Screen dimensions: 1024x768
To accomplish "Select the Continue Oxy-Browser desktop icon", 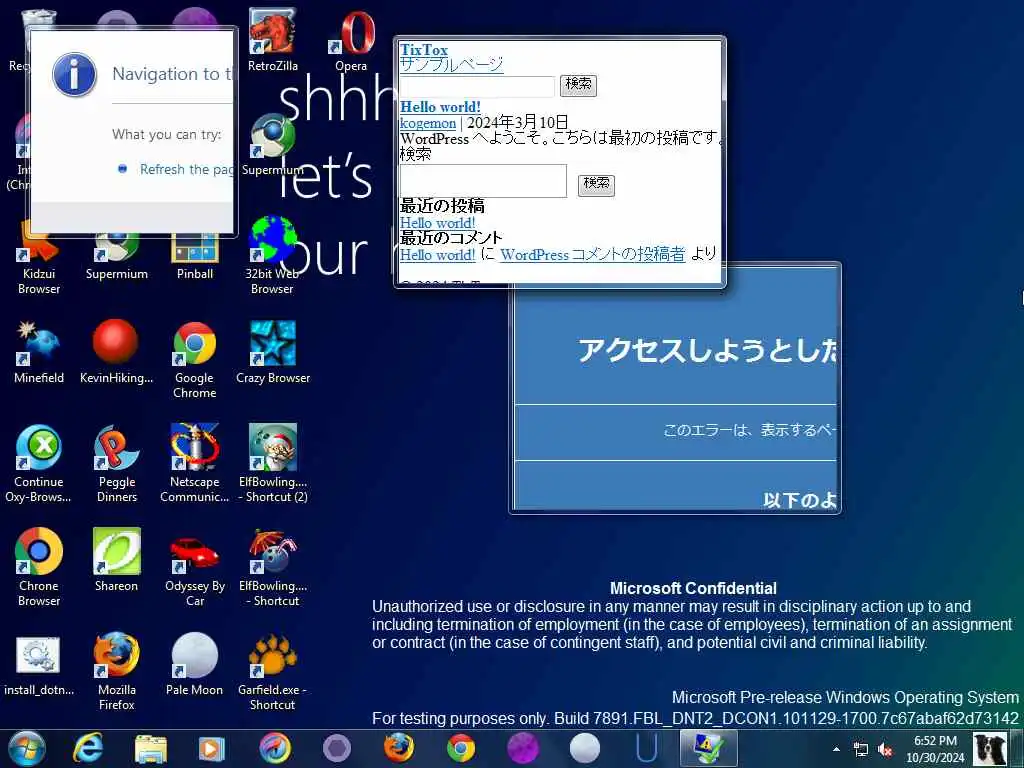I will (x=39, y=463).
